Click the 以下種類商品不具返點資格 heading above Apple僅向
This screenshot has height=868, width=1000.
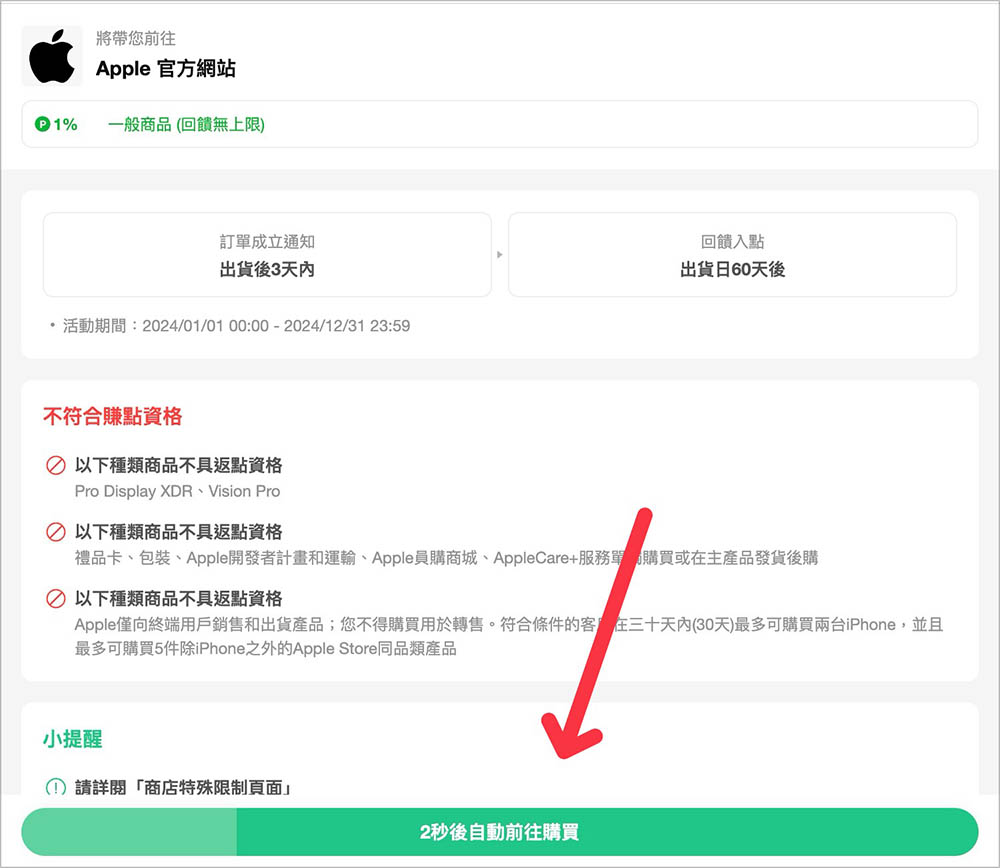pyautogui.click(x=179, y=598)
